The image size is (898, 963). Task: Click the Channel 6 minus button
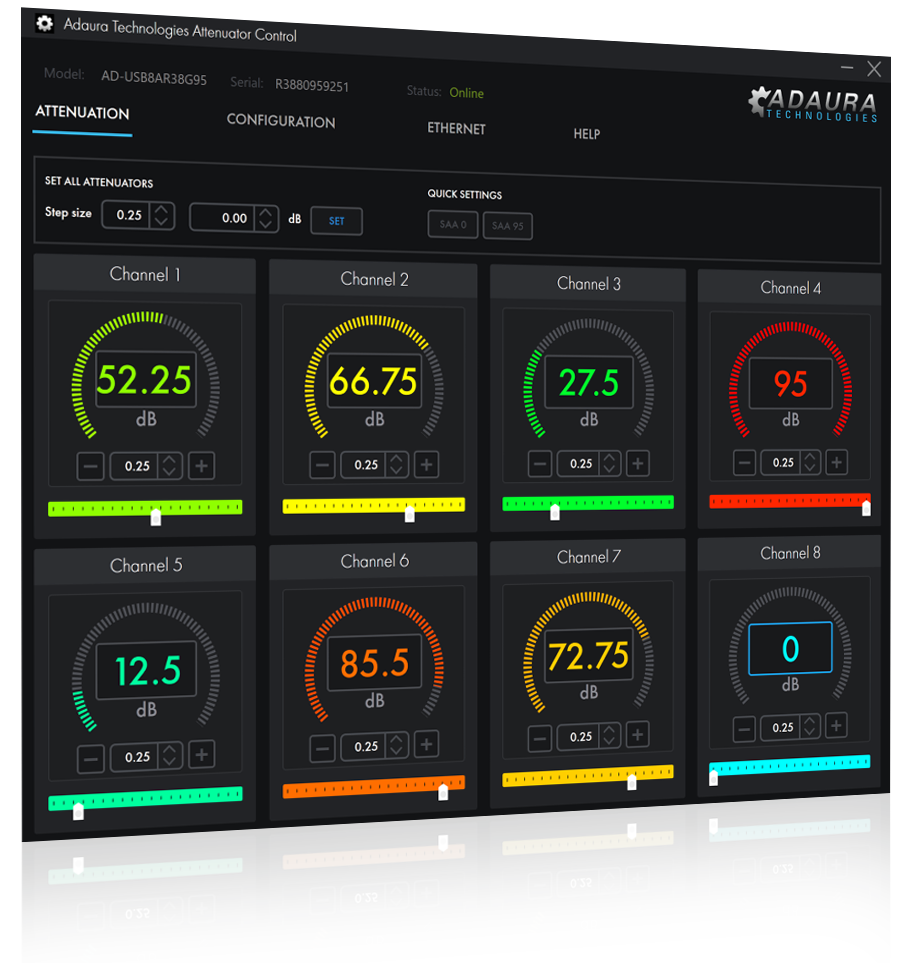tap(322, 748)
